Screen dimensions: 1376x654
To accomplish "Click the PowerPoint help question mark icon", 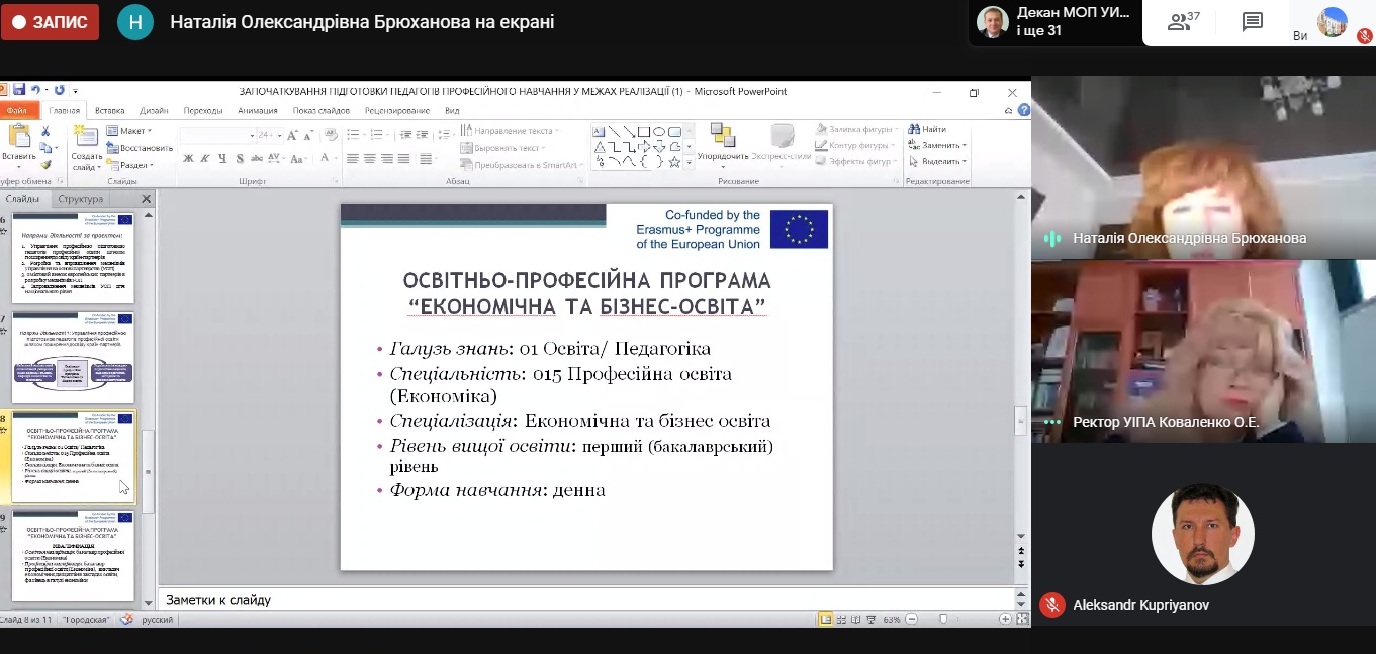I will [1024, 110].
